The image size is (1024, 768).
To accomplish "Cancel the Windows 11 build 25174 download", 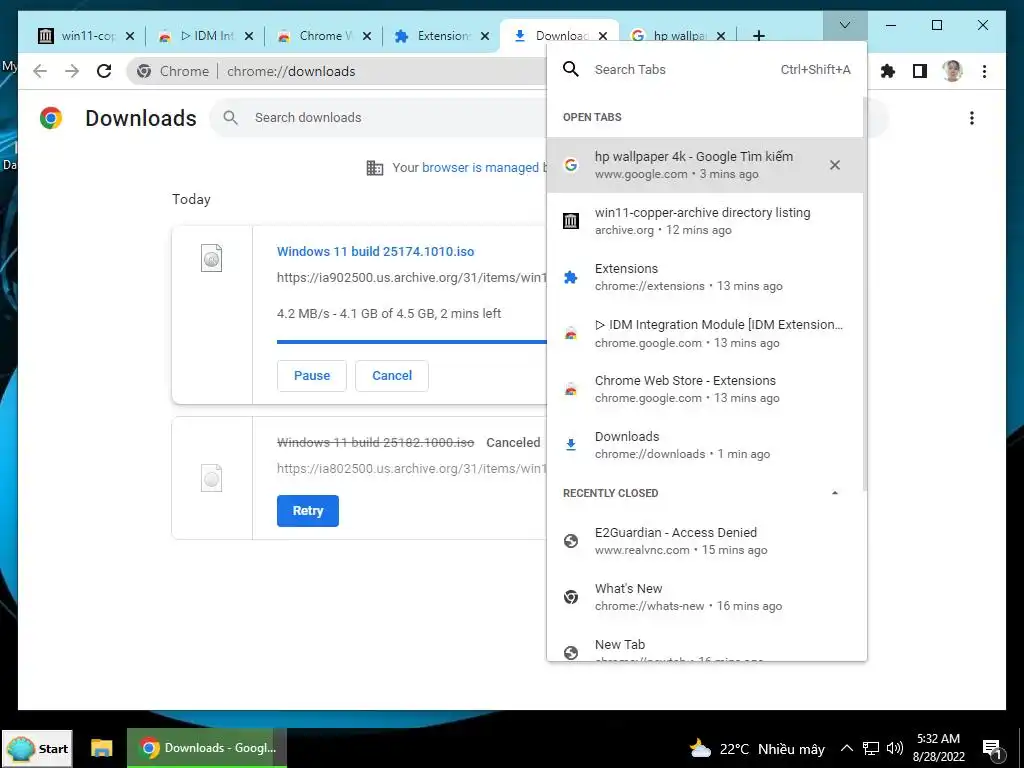I will pos(392,376).
